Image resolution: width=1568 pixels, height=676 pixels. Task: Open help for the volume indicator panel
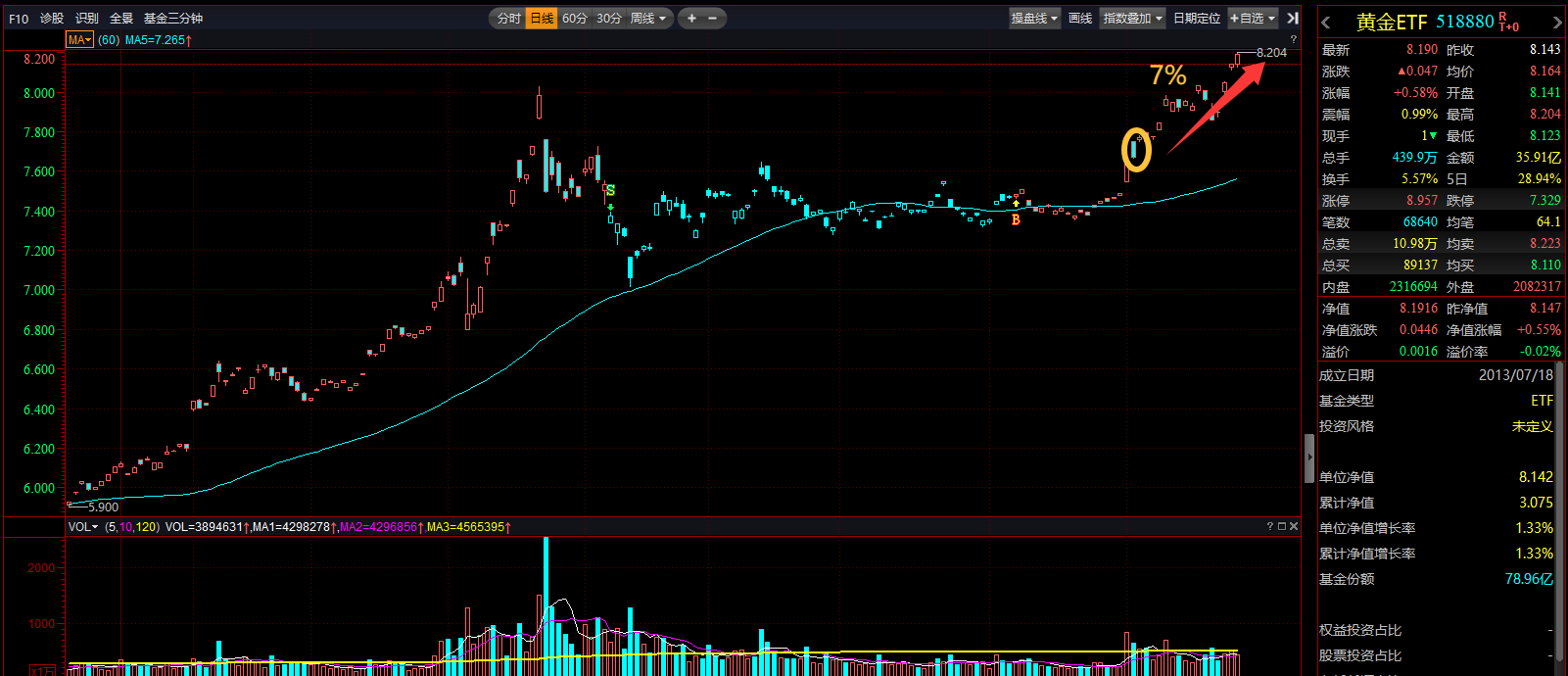1270,526
